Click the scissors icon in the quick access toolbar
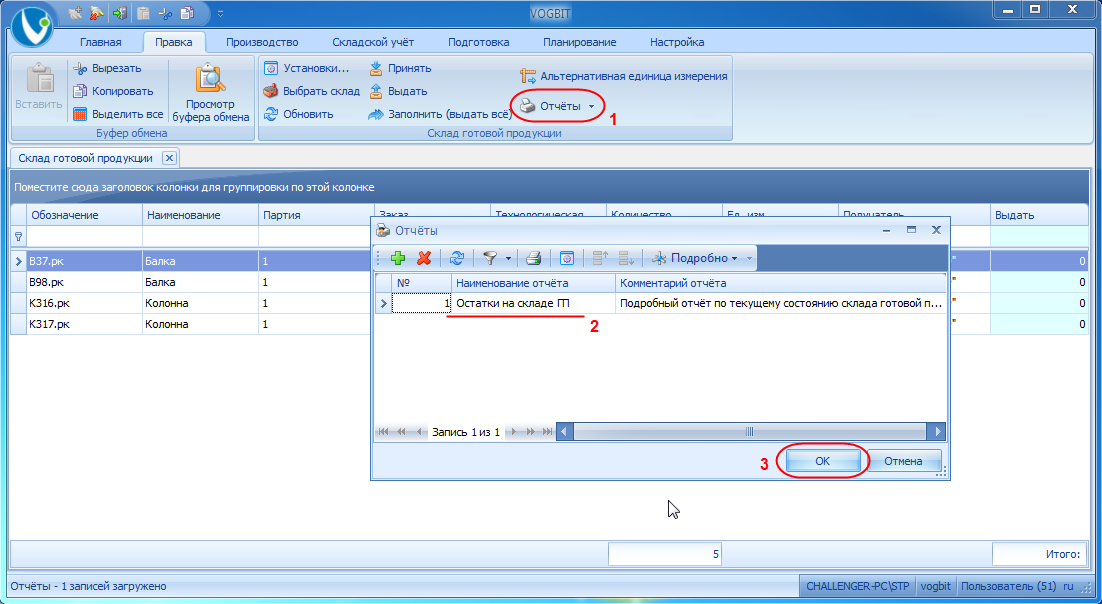The width and height of the screenshot is (1102, 604). 165,13
